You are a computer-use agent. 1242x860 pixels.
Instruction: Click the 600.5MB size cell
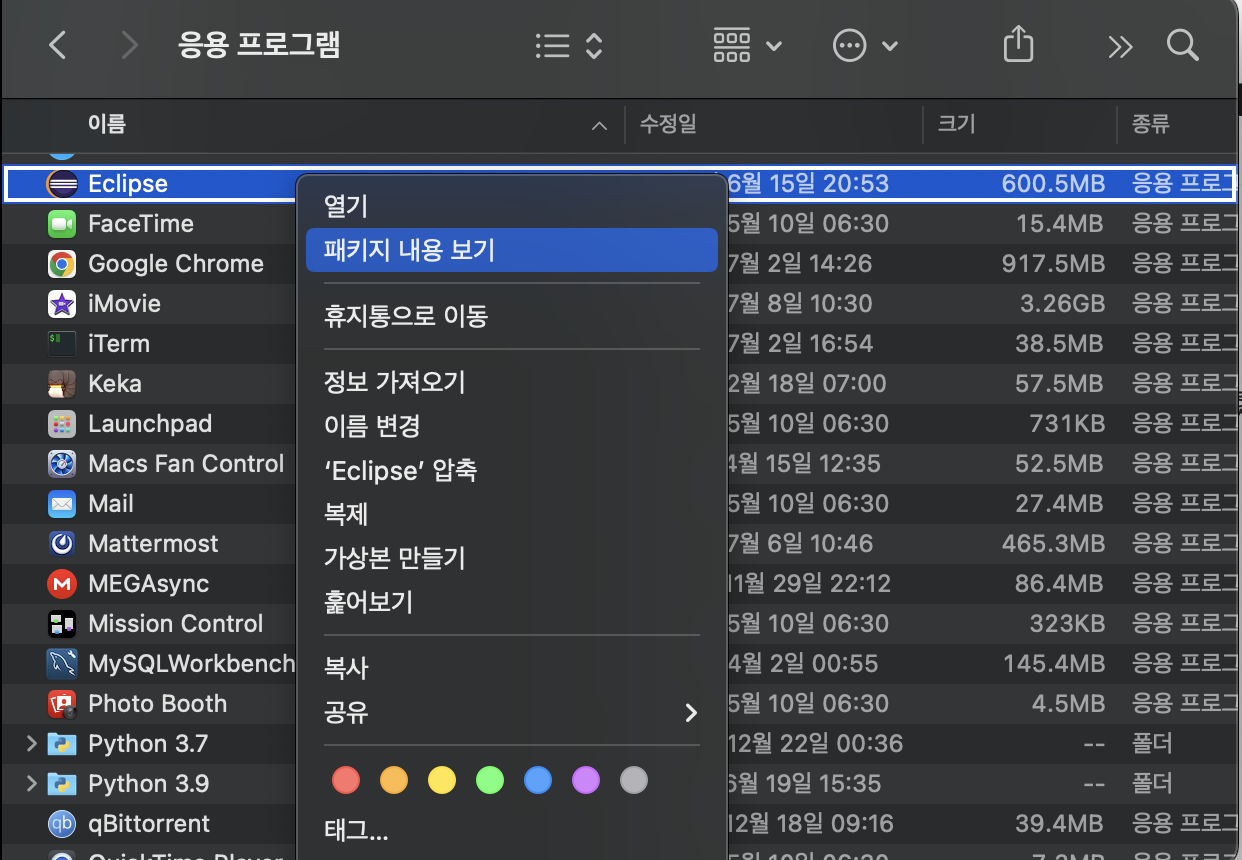click(x=1053, y=184)
